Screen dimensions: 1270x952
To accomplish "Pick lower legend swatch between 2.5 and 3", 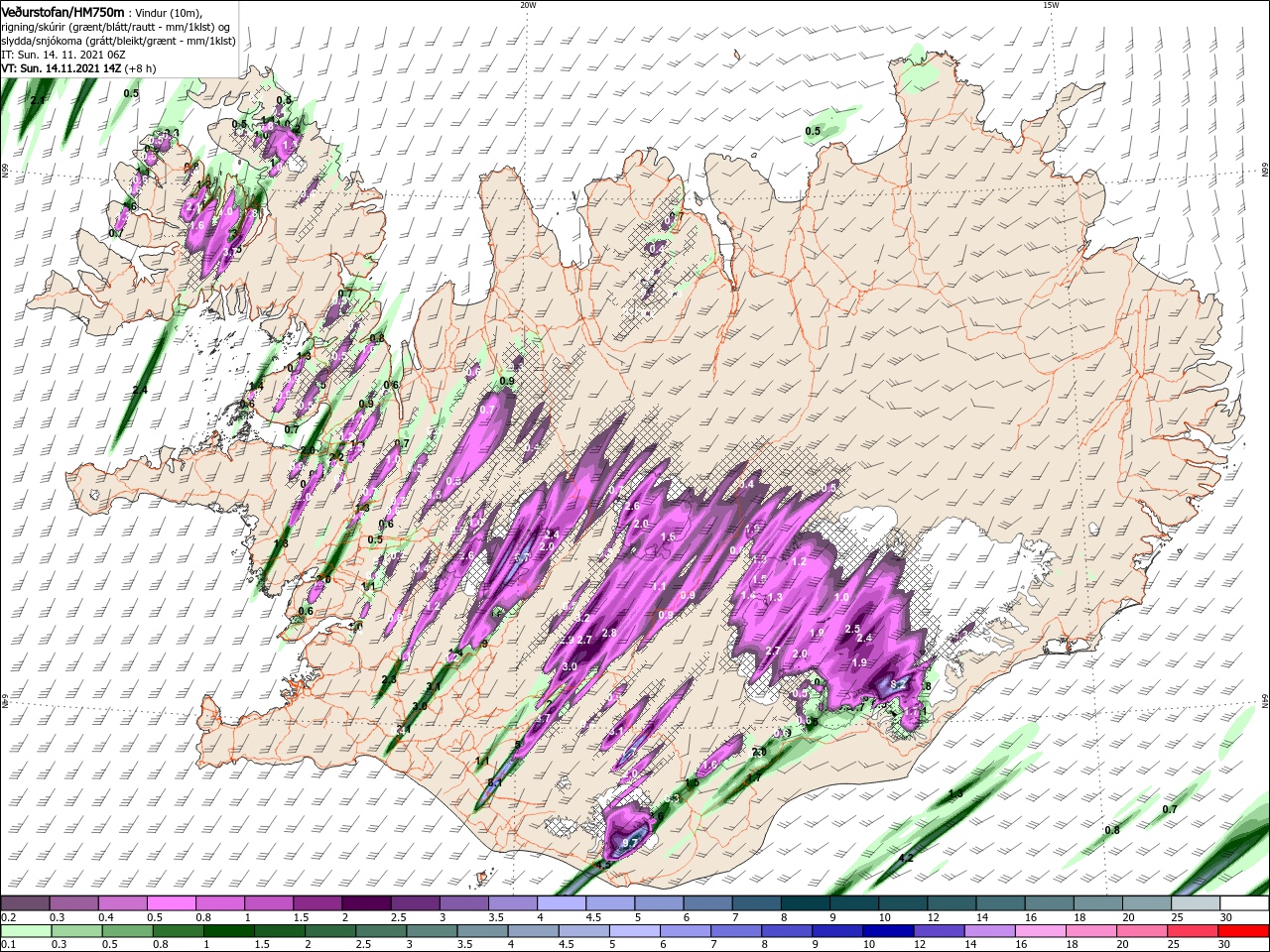I will point(380,931).
